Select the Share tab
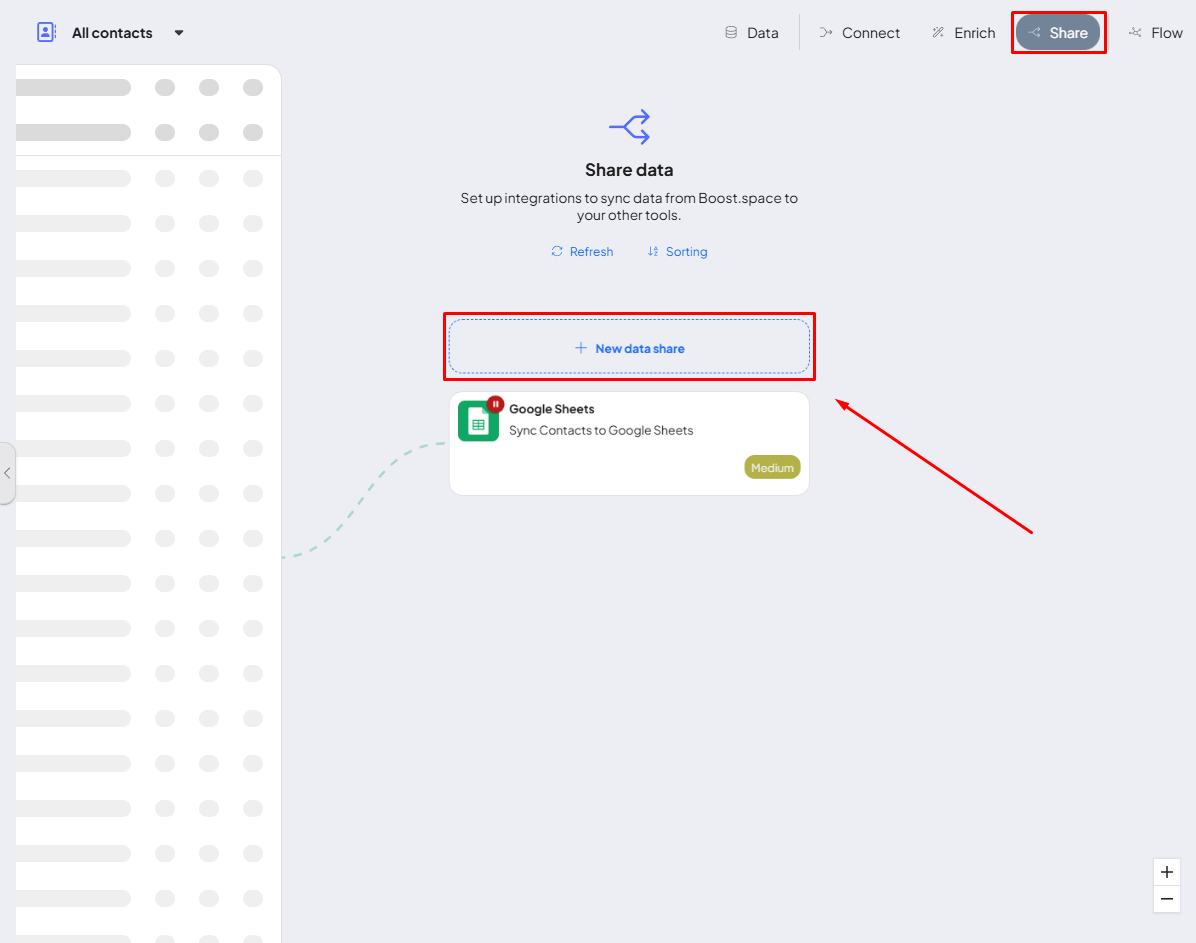The width and height of the screenshot is (1196, 943). [x=1058, y=33]
